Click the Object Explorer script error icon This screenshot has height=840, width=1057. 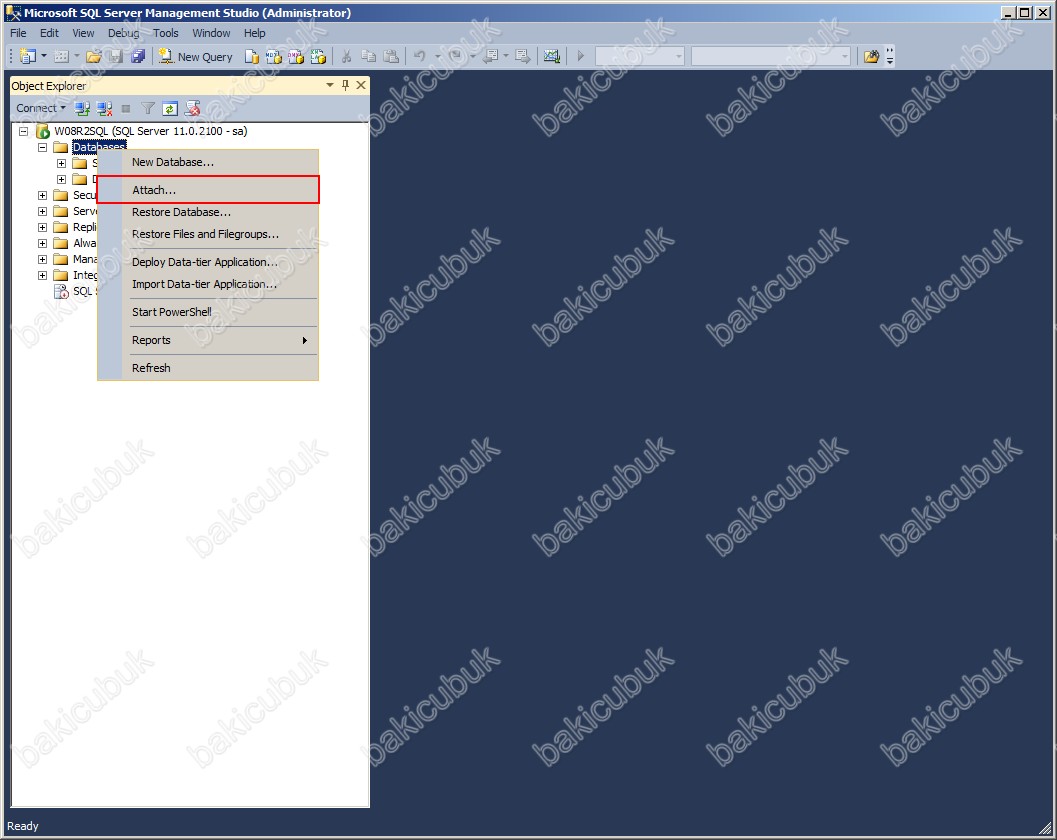pyautogui.click(x=193, y=108)
